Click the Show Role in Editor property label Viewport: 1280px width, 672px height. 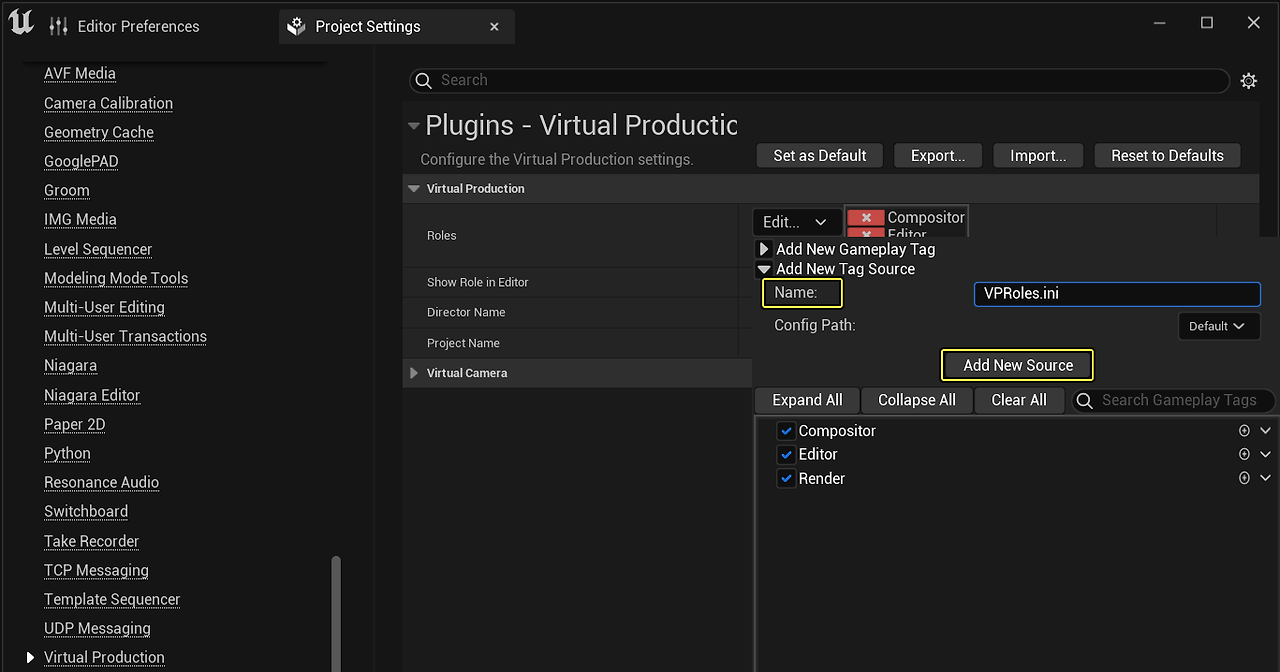(477, 282)
